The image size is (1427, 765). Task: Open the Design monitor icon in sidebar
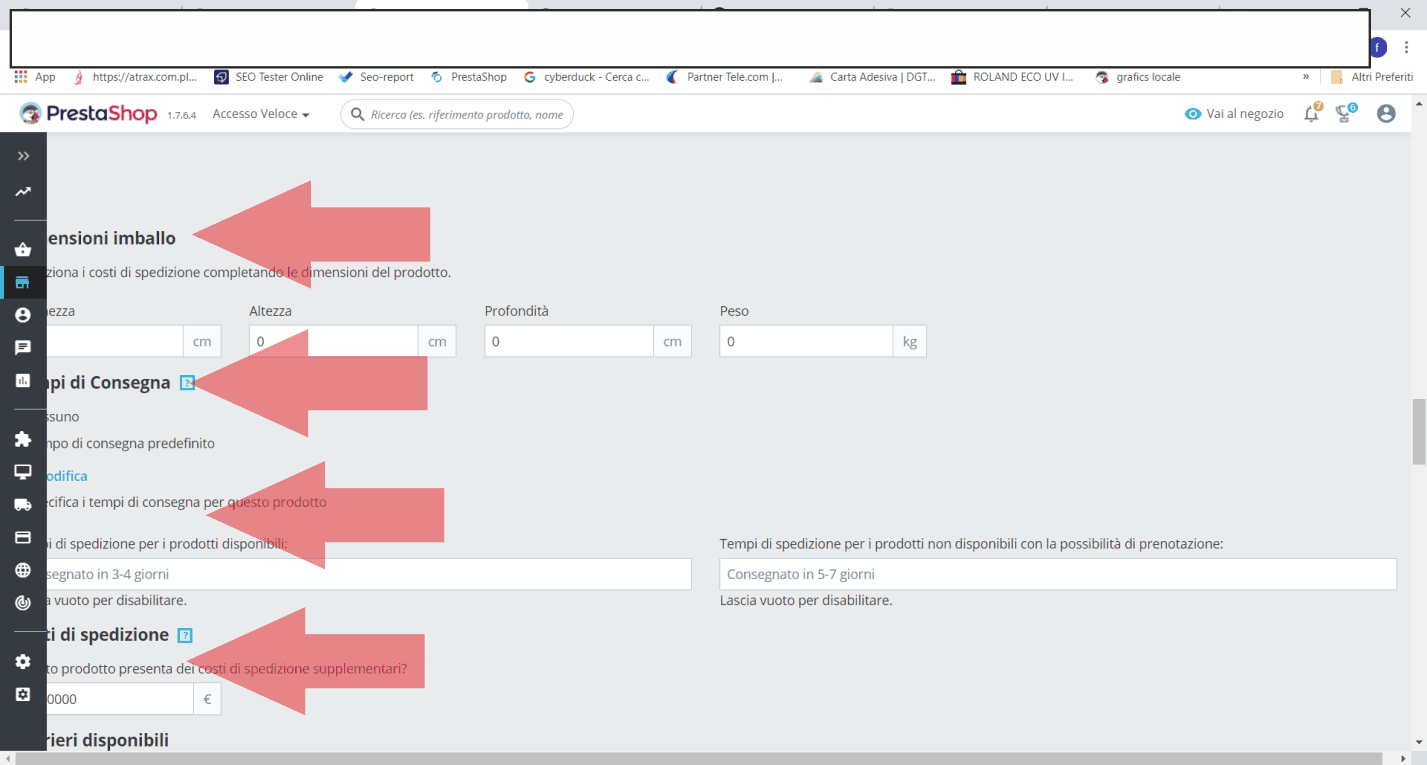pos(23,472)
